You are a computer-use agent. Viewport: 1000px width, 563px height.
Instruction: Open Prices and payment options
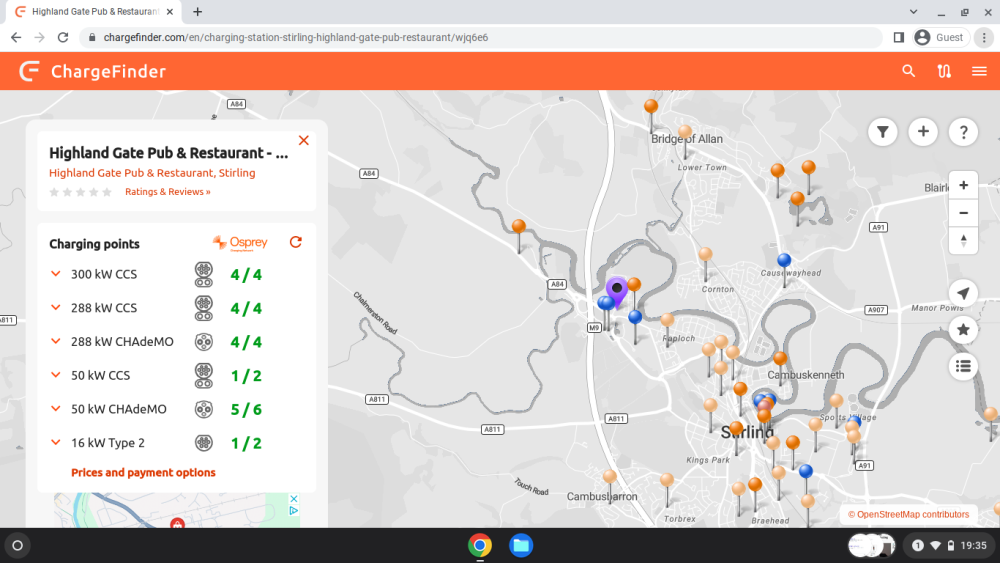(x=143, y=472)
